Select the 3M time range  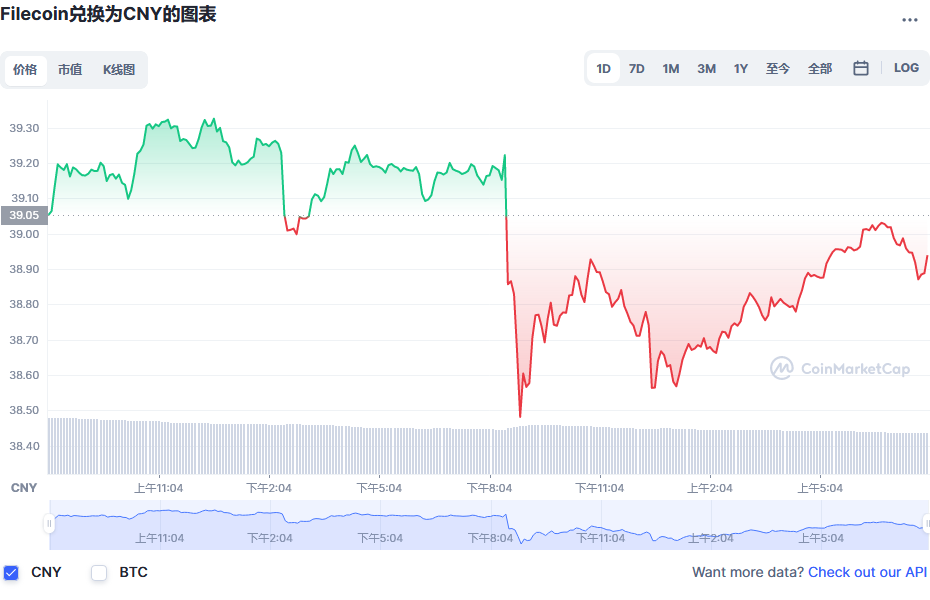tap(706, 69)
